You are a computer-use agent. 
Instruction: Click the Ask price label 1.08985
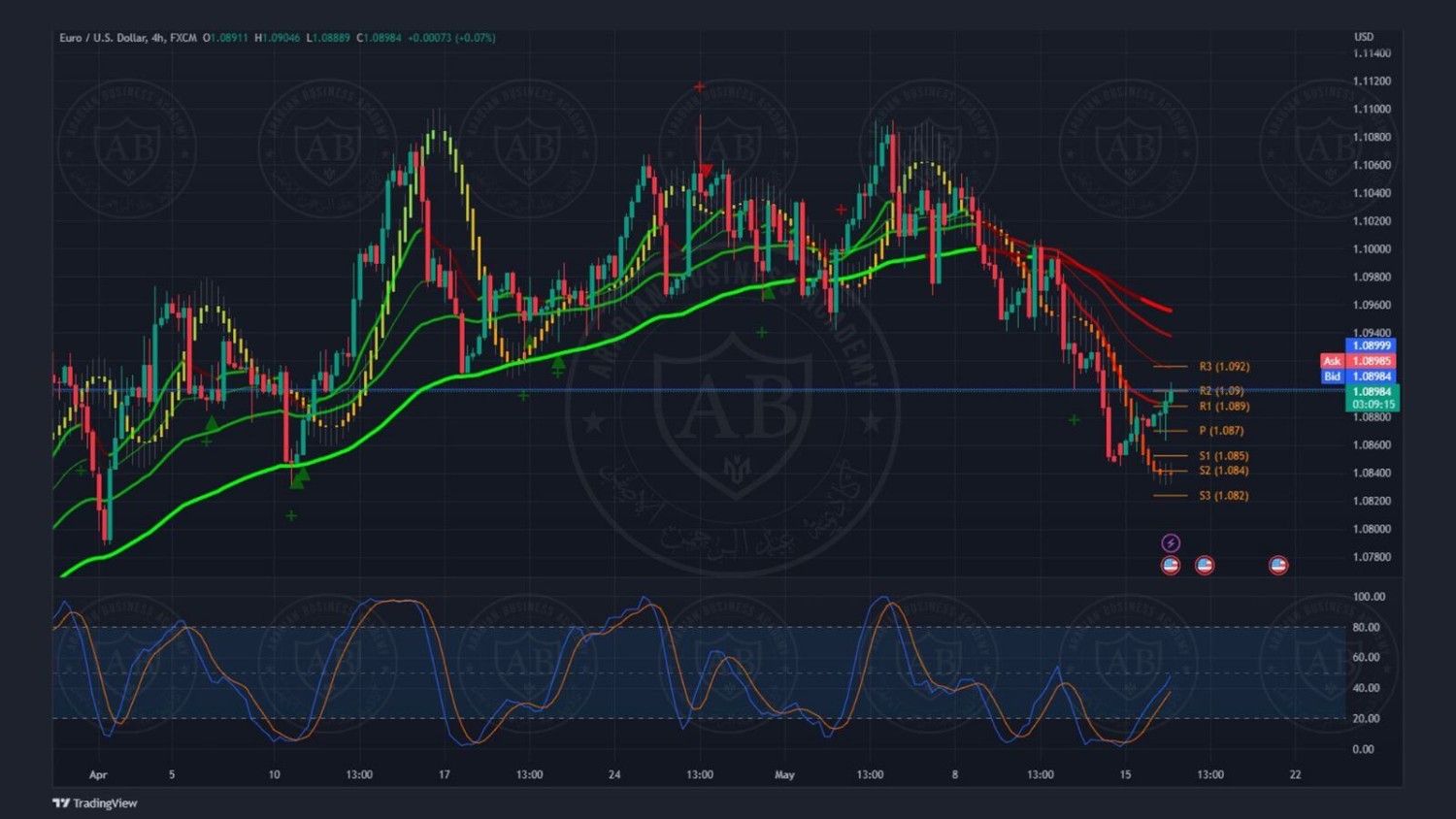tap(1372, 361)
